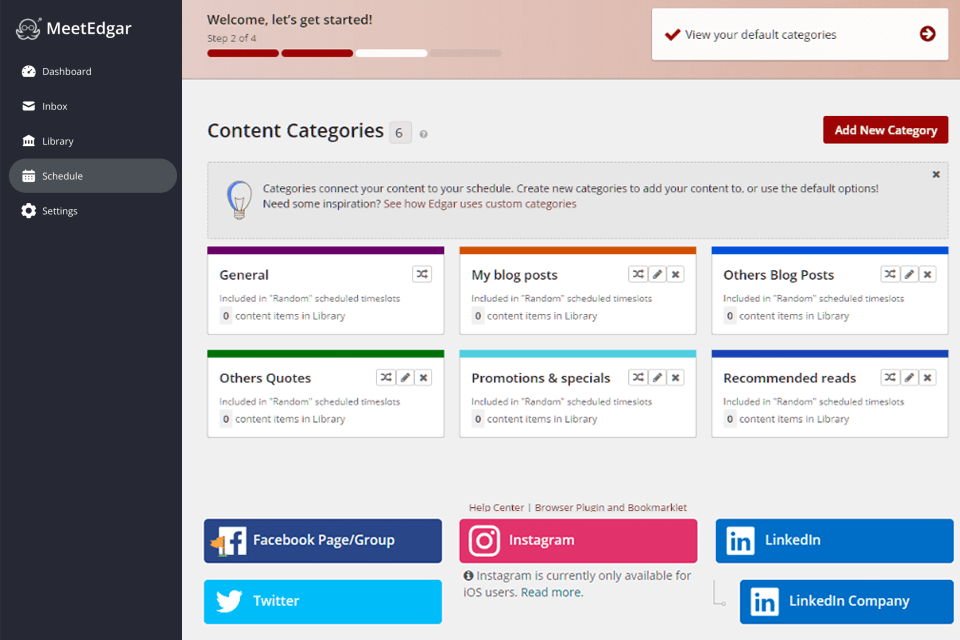
Task: Toggle random shuffle for General category
Action: tap(422, 274)
